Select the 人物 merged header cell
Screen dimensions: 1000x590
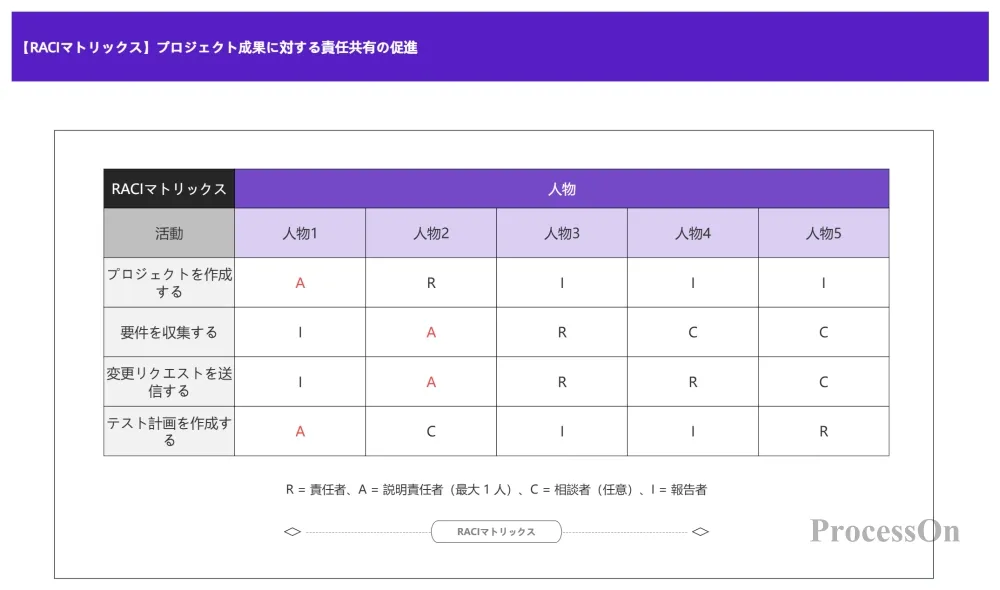point(562,189)
